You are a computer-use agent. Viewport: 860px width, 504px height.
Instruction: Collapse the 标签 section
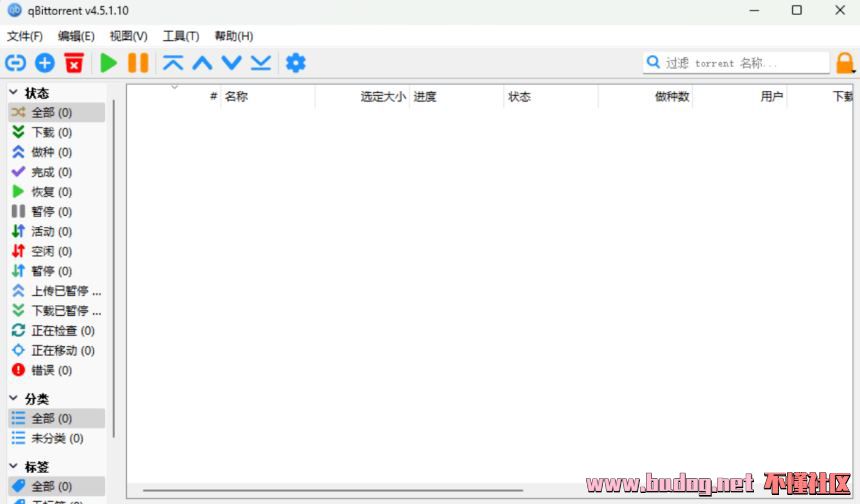click(13, 466)
